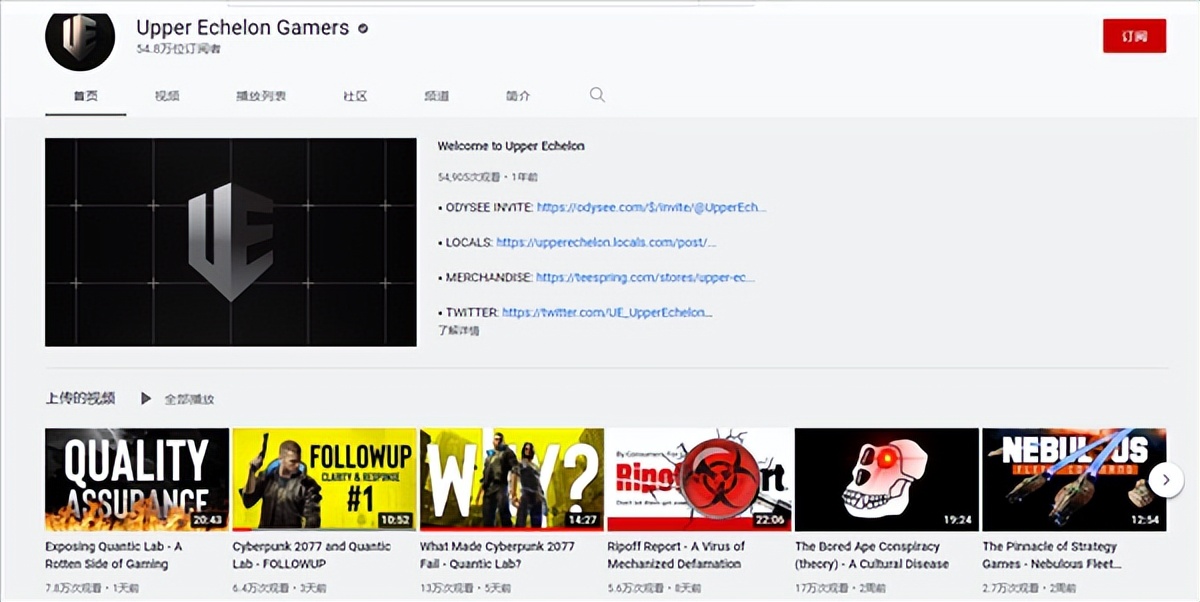Click the 20:43 duration badge

[208, 520]
